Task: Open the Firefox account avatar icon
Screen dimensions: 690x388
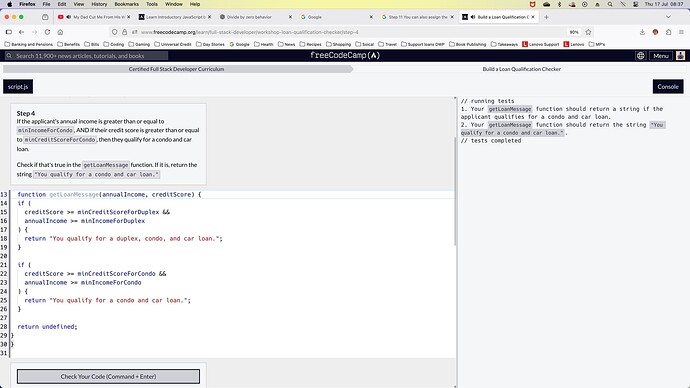Action: coord(655,32)
